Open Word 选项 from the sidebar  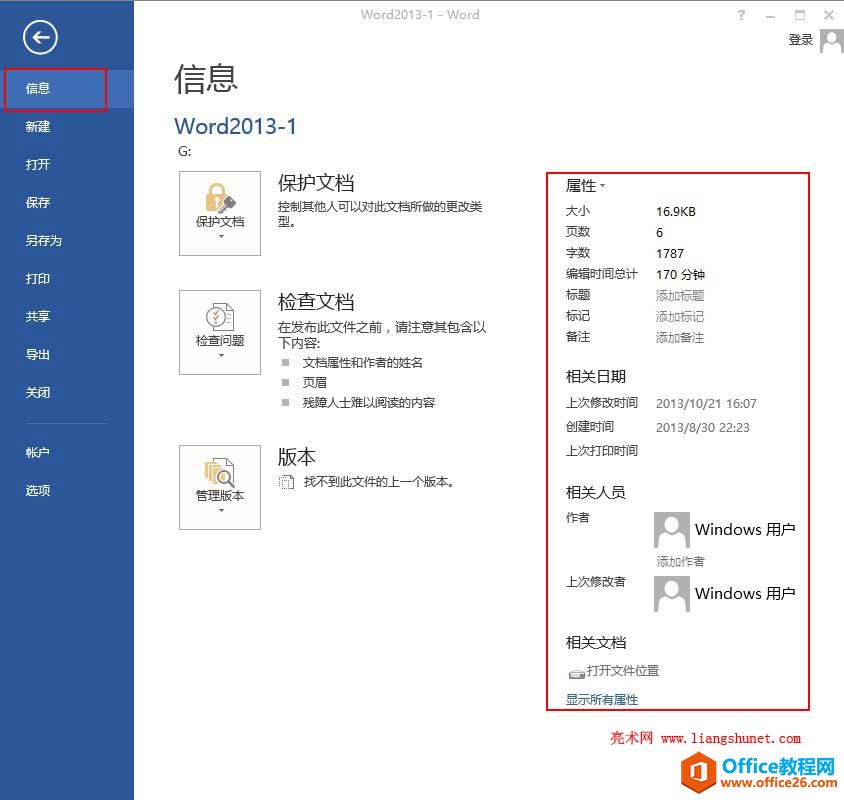(38, 491)
